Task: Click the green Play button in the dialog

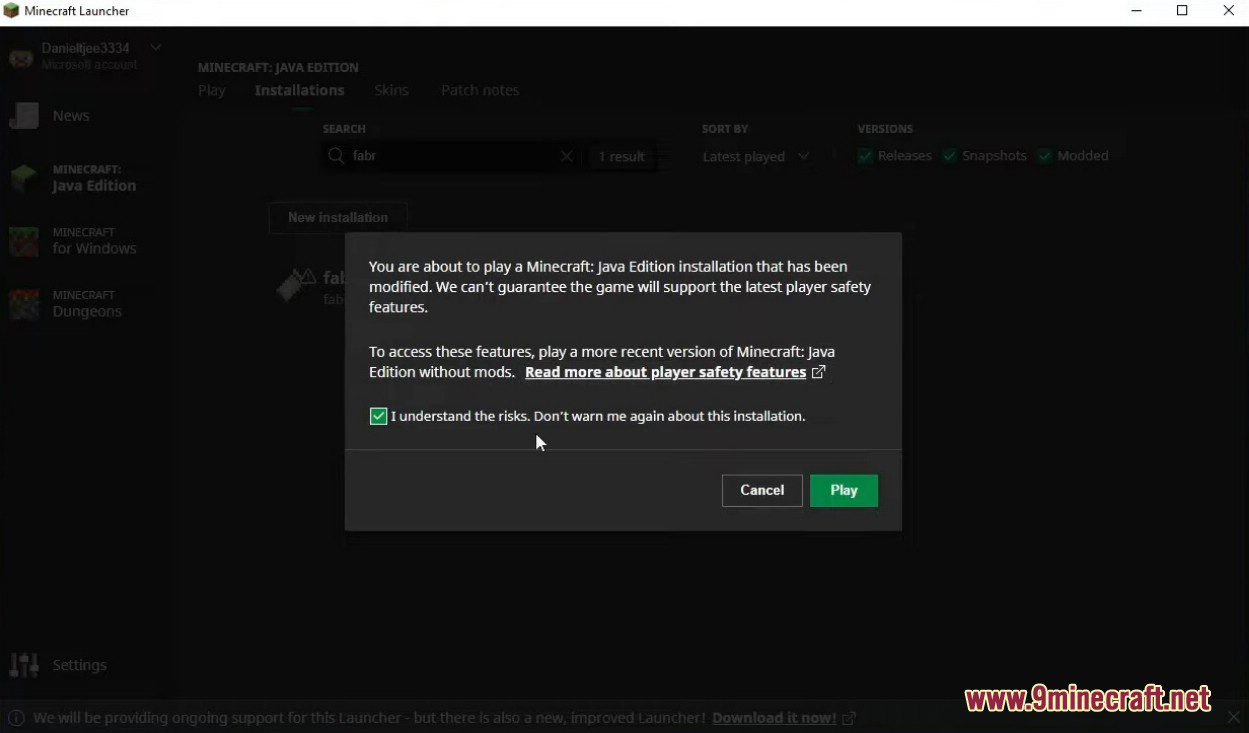Action: (844, 490)
